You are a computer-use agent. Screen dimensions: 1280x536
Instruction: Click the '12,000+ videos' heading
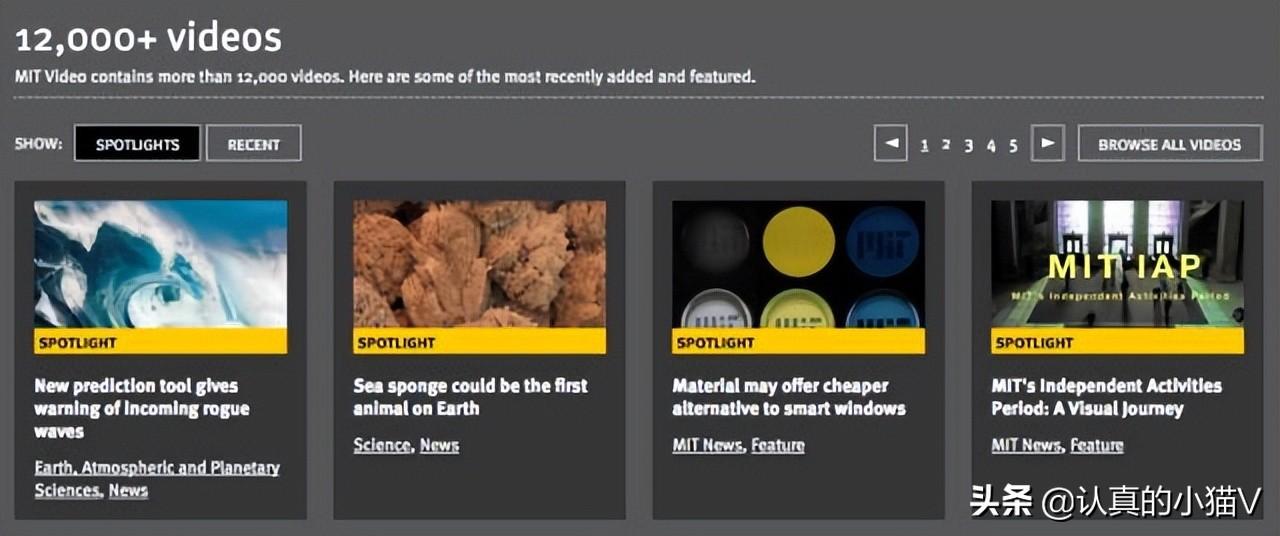pyautogui.click(x=148, y=38)
